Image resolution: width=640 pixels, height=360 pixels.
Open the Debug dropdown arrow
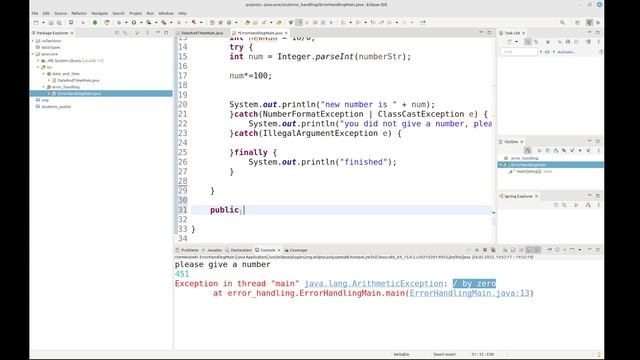(x=126, y=23)
